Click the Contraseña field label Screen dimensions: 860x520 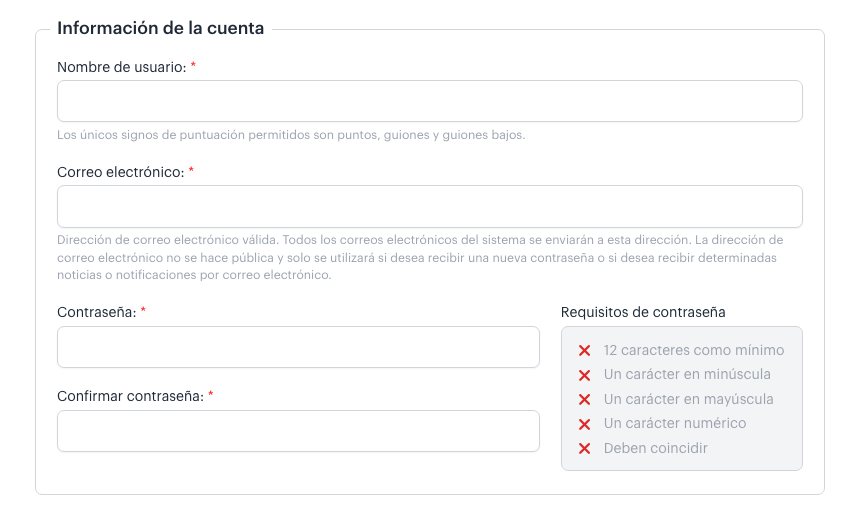pyautogui.click(x=96, y=312)
